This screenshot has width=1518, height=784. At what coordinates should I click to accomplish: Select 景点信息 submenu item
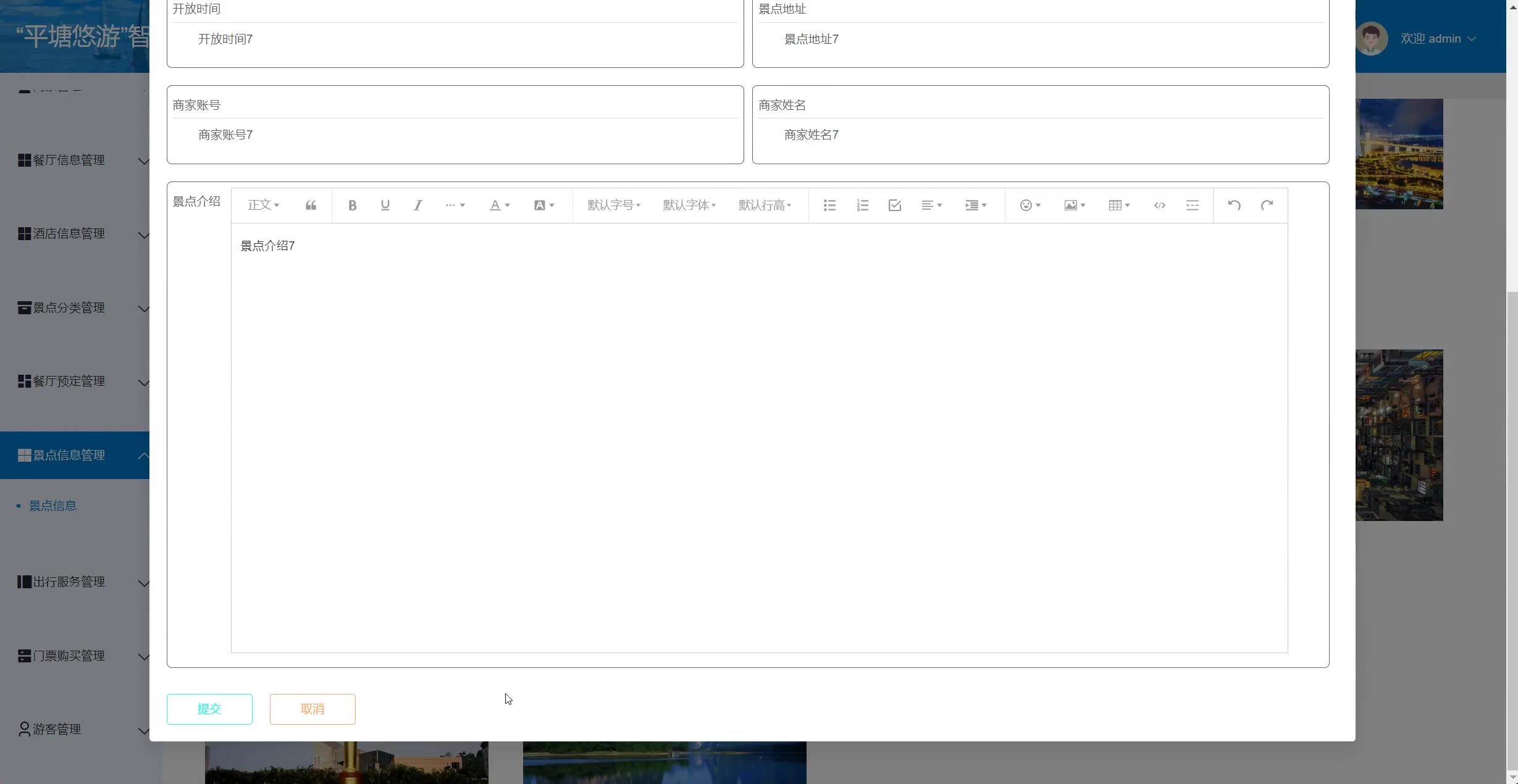[x=53, y=506]
